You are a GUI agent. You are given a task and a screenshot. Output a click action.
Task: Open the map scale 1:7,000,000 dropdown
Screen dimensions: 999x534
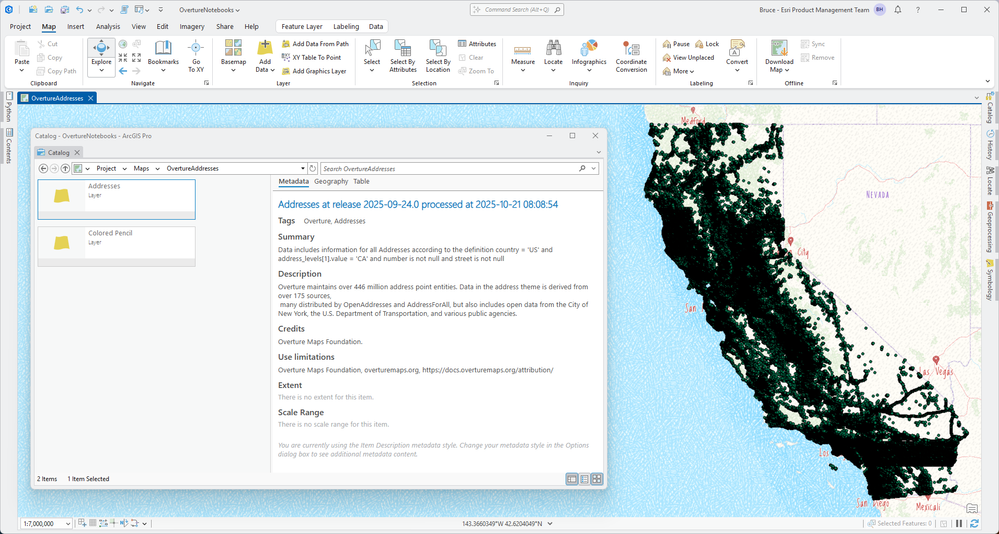pyautogui.click(x=68, y=524)
